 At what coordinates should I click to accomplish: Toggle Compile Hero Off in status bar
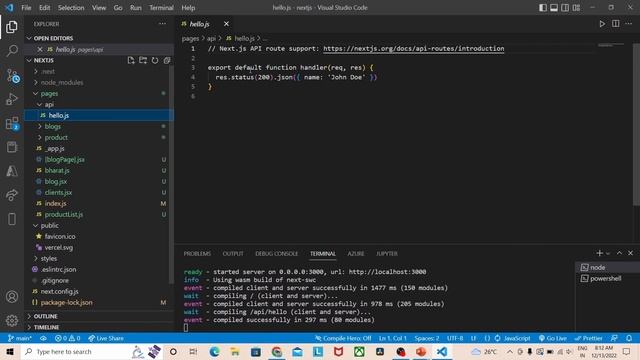pyautogui.click(x=343, y=338)
